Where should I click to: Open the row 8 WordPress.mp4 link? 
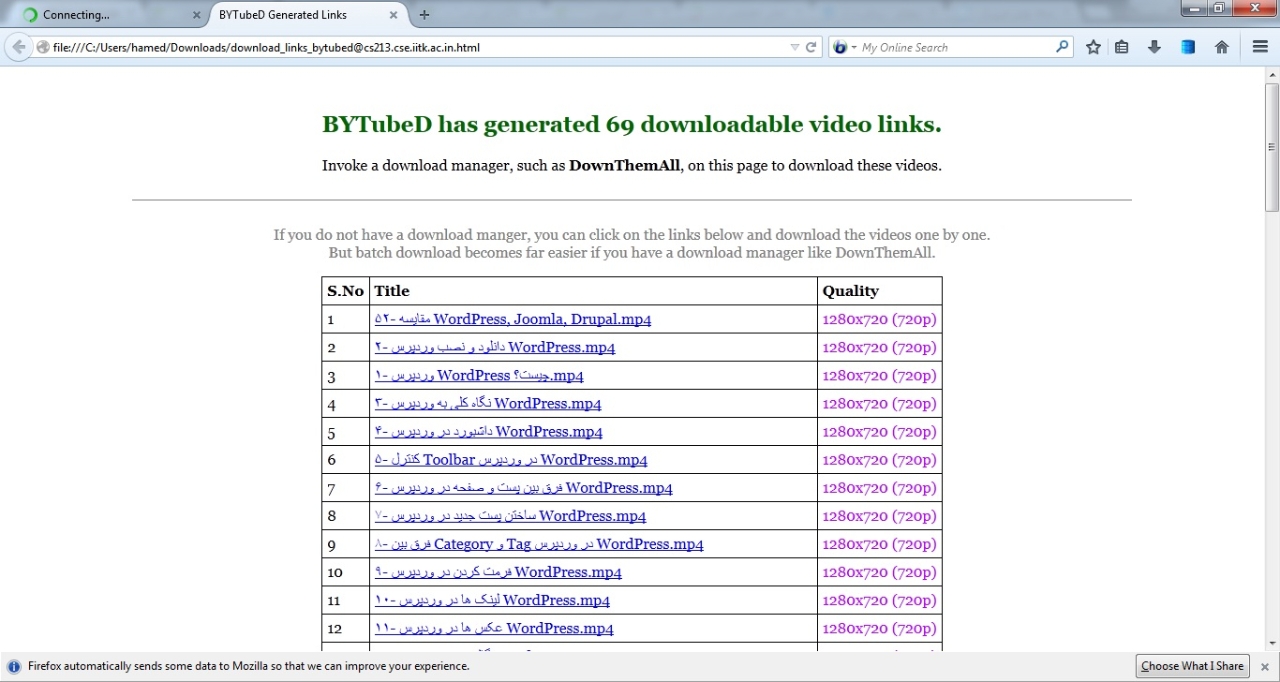[x=510, y=516]
